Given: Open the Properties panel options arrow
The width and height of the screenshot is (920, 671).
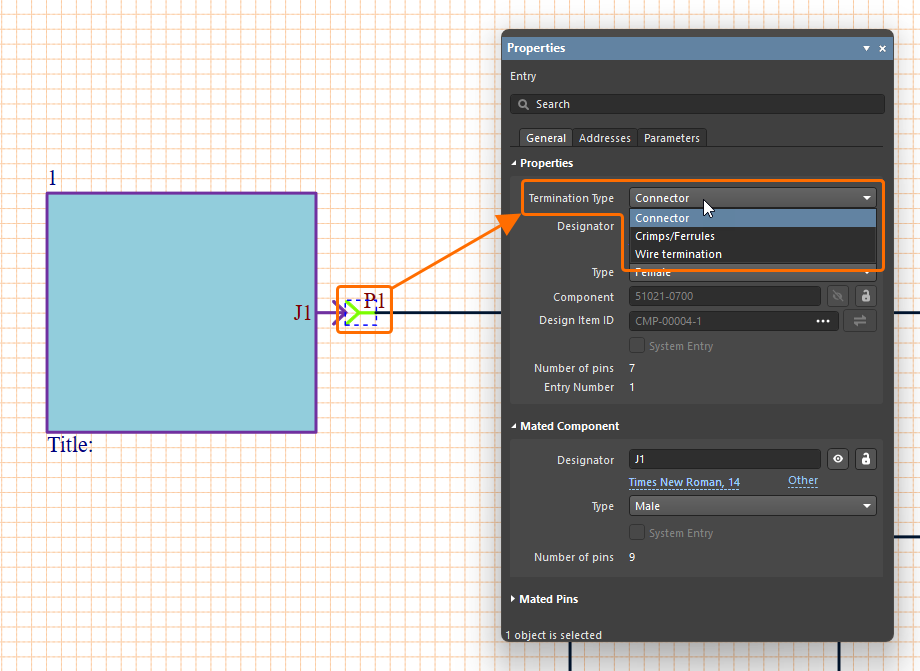Looking at the screenshot, I should [866, 48].
